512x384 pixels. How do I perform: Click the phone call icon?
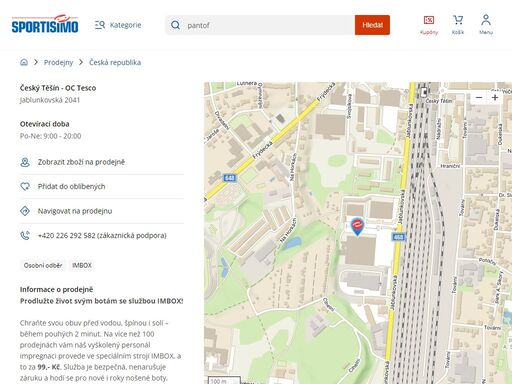[25, 235]
